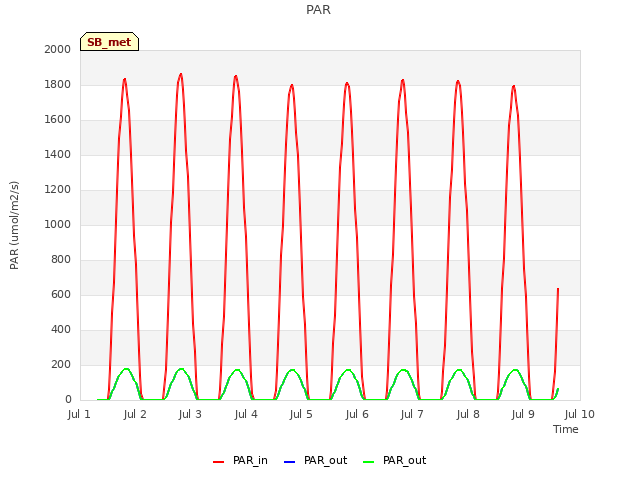This screenshot has height=480, width=640.
Task: Click the Jul 6 x-axis tick label
Action: pos(357,414)
